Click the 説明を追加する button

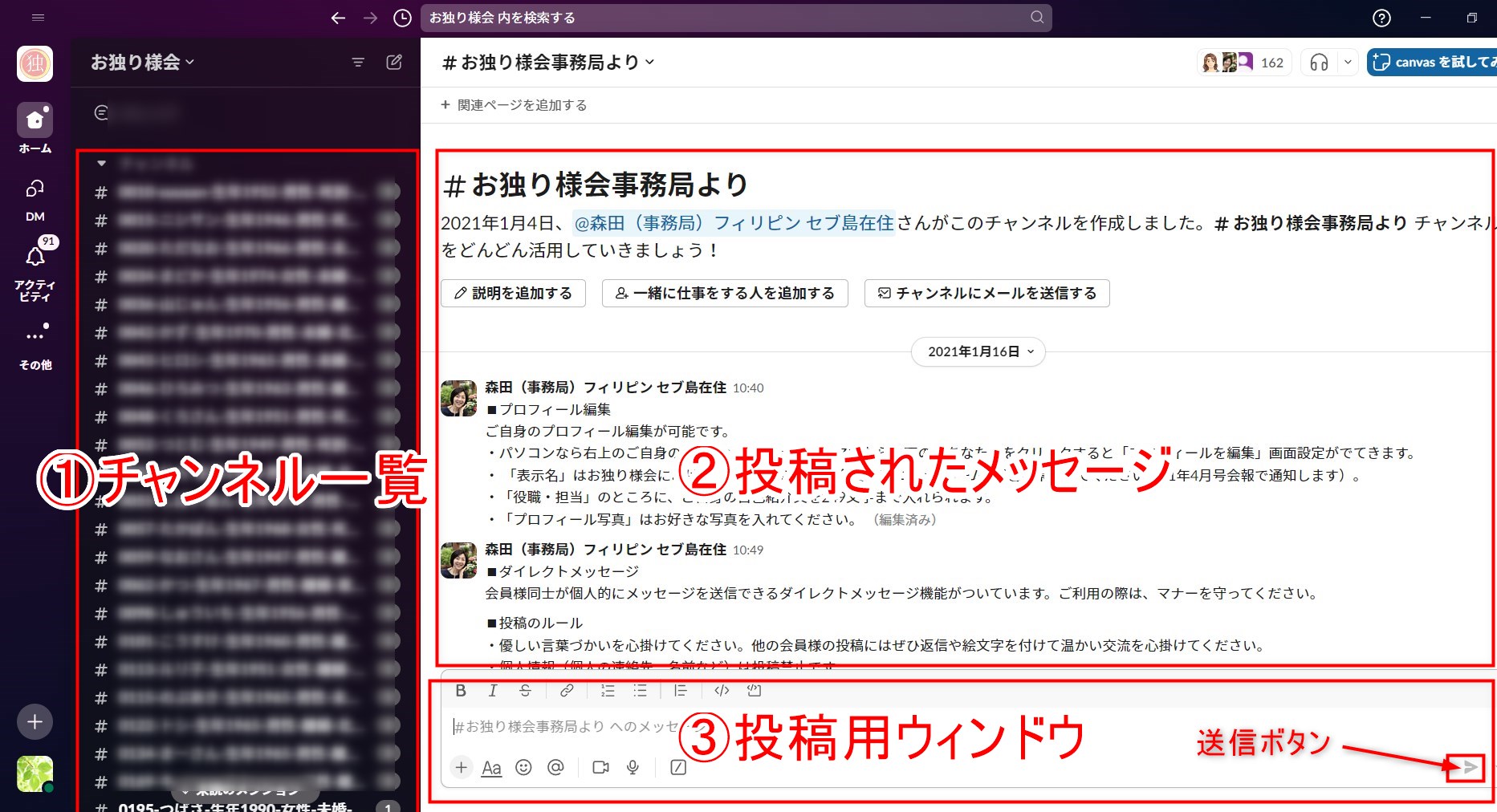[x=513, y=294]
